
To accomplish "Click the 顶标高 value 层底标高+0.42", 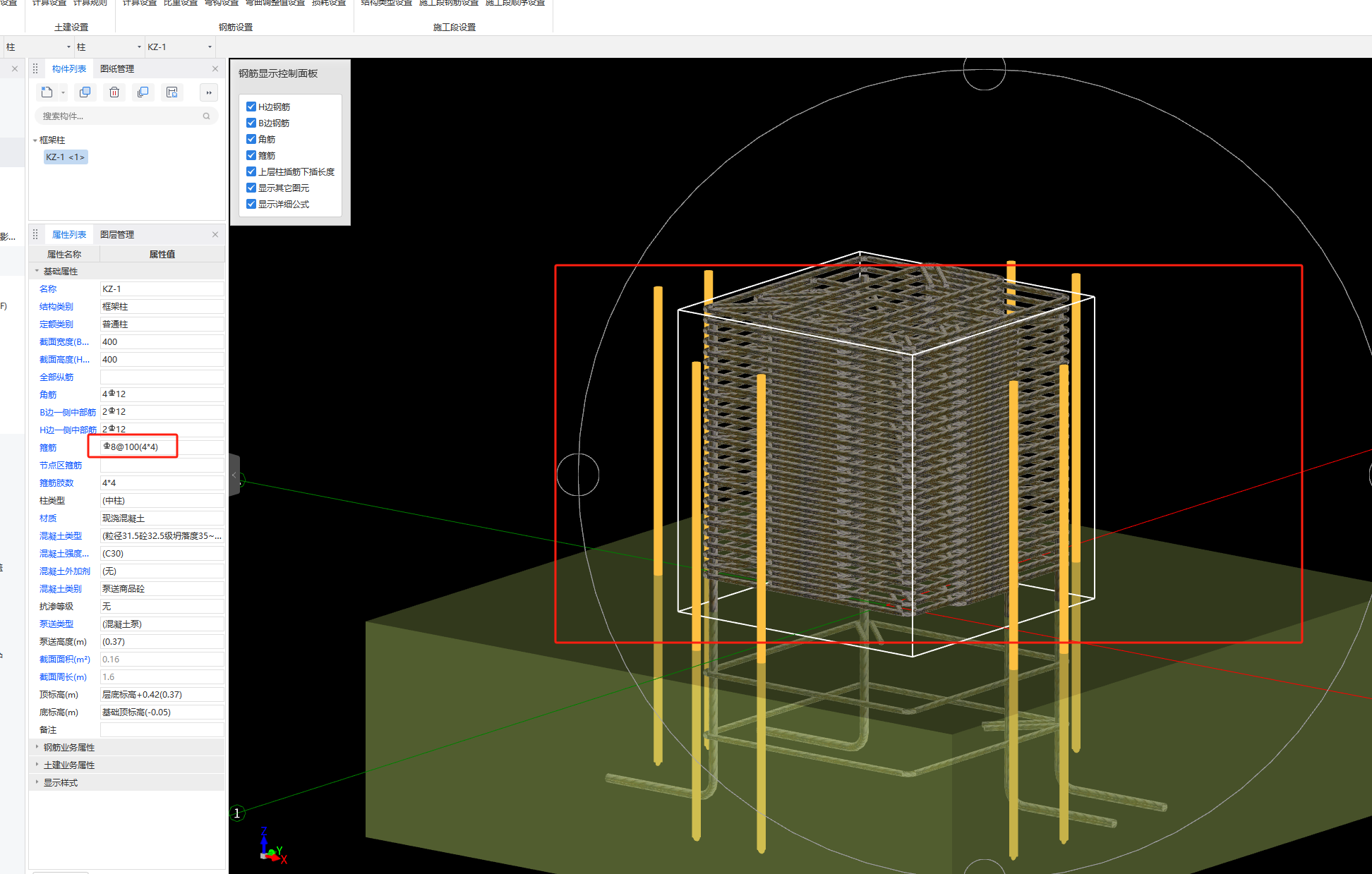I will 162,695.
